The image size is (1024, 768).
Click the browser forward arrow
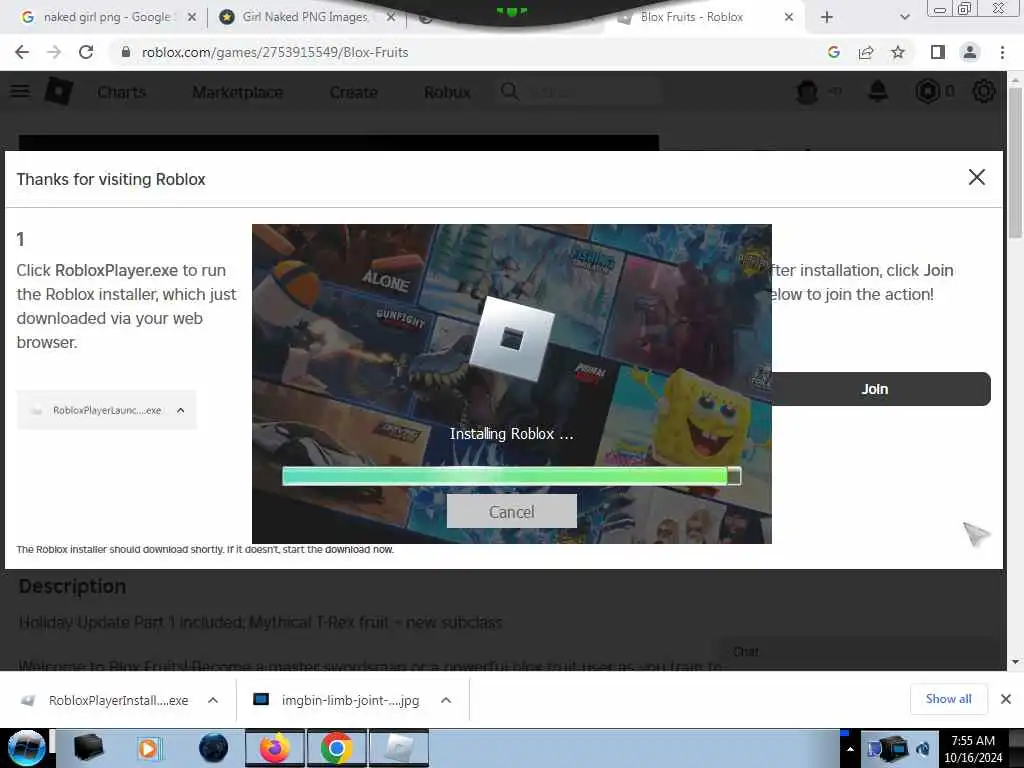tap(54, 52)
